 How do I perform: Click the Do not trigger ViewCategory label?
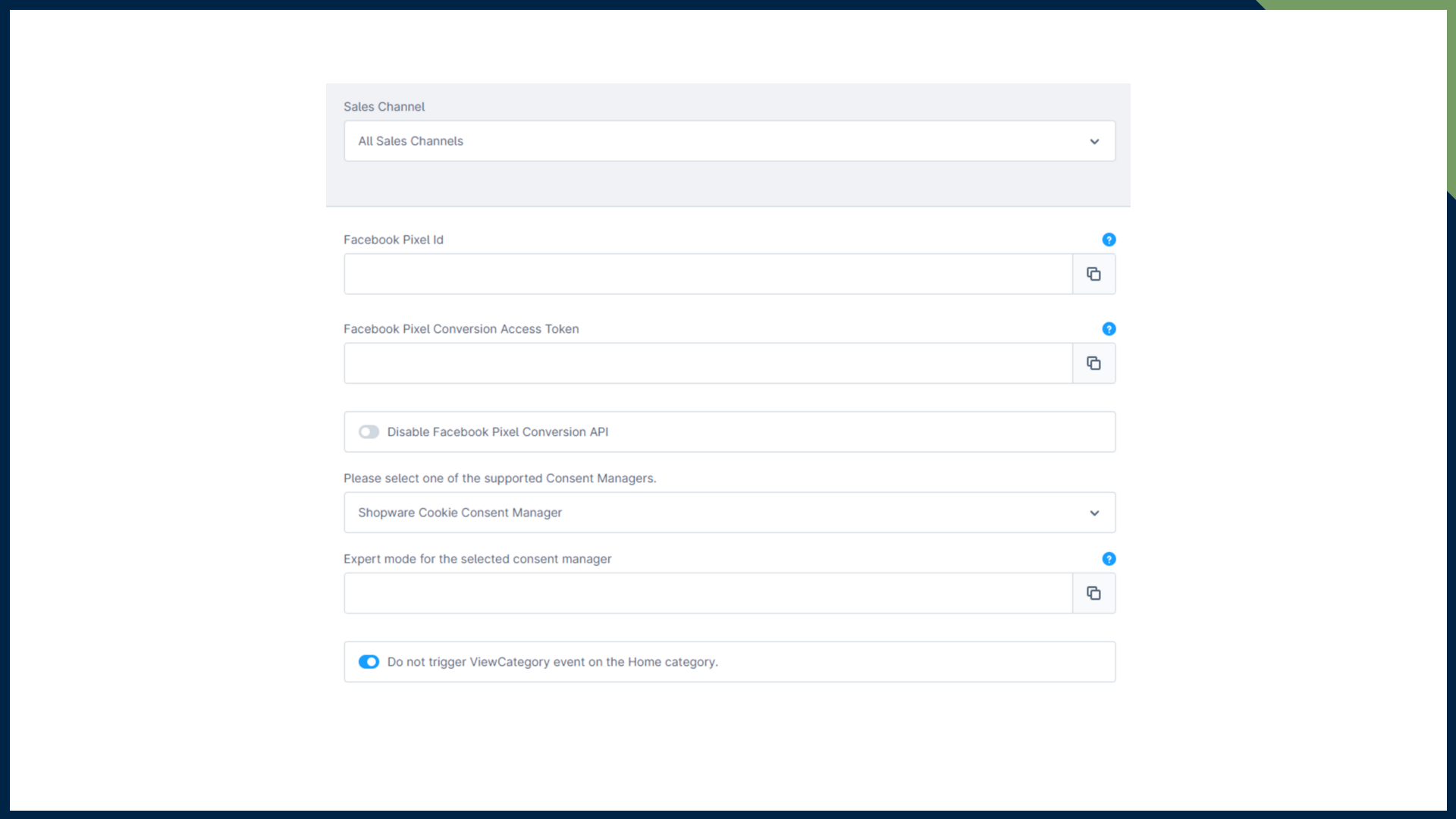552,662
